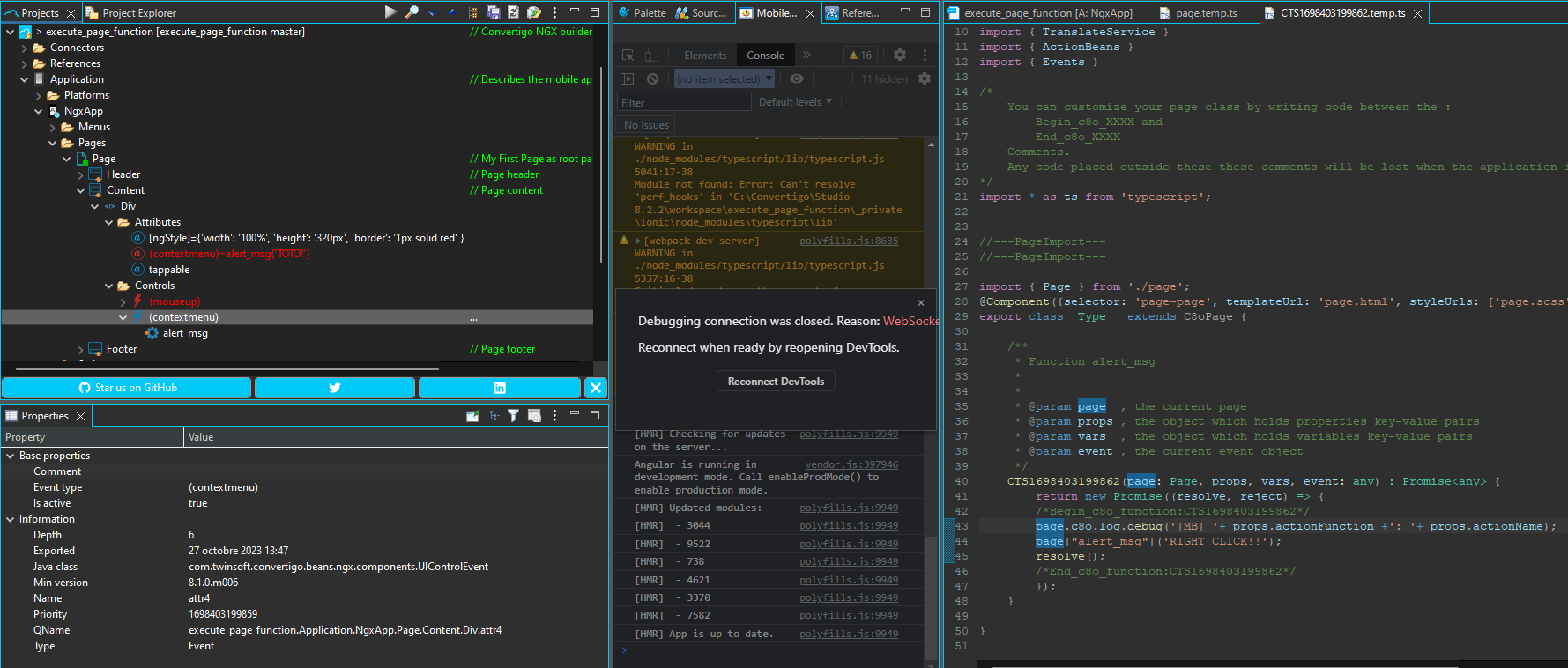Screen dimensions: 1568x668
Task: Open the Default levels dropdown
Action: click(x=795, y=102)
